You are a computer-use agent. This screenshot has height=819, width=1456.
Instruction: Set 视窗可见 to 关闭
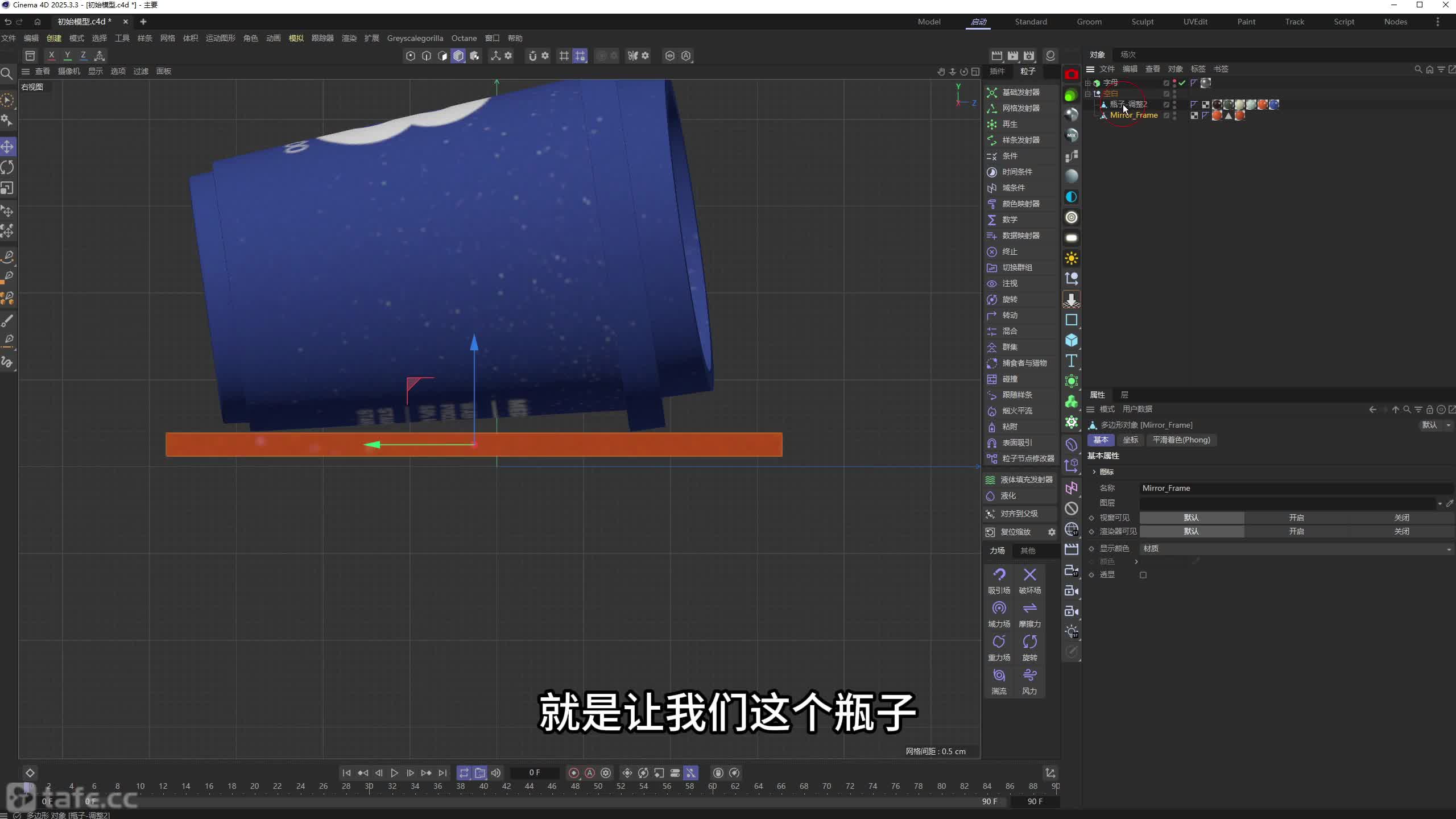tap(1401, 518)
